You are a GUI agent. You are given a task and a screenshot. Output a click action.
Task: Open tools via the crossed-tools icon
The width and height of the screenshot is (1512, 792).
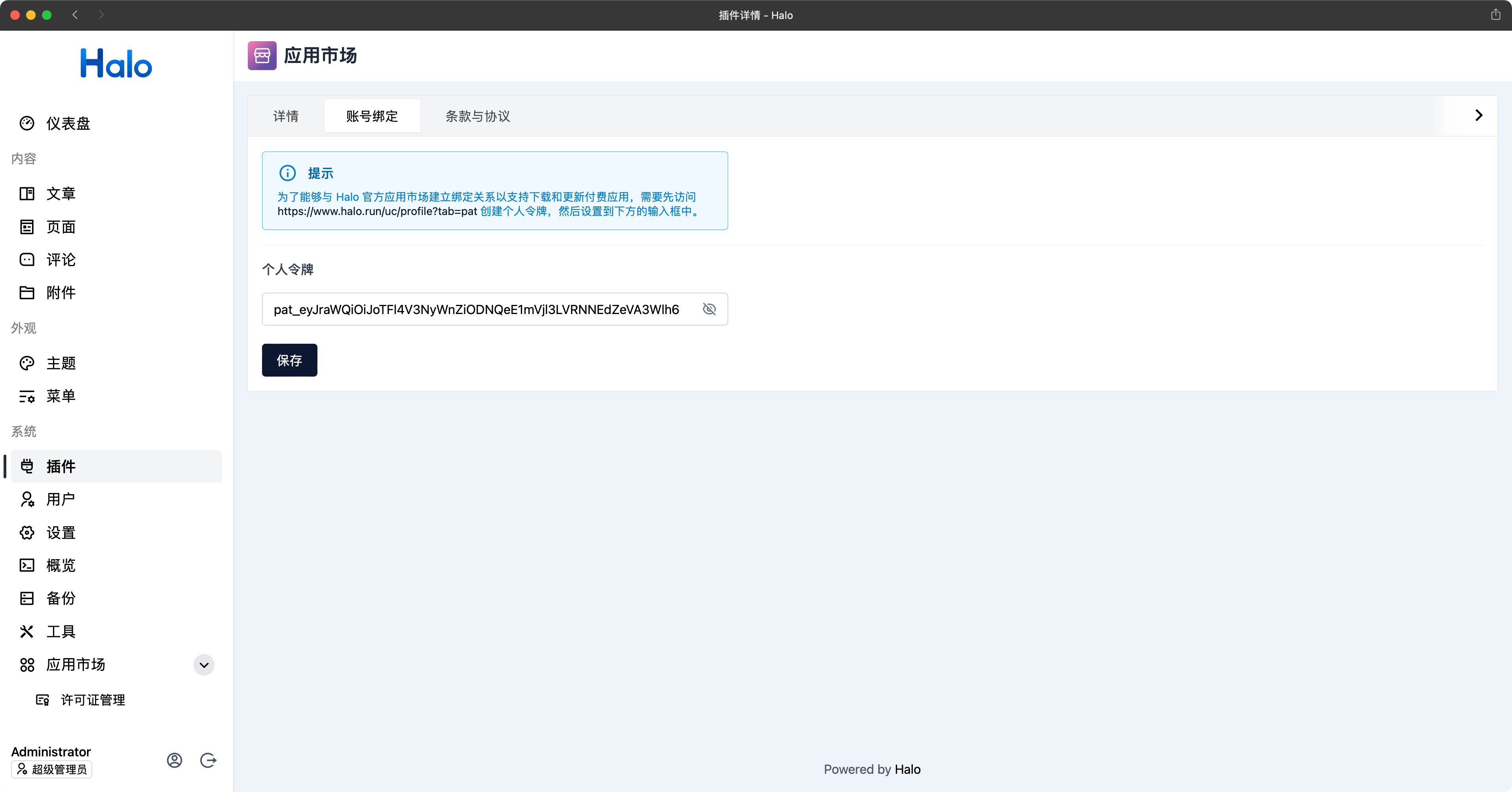(27, 631)
